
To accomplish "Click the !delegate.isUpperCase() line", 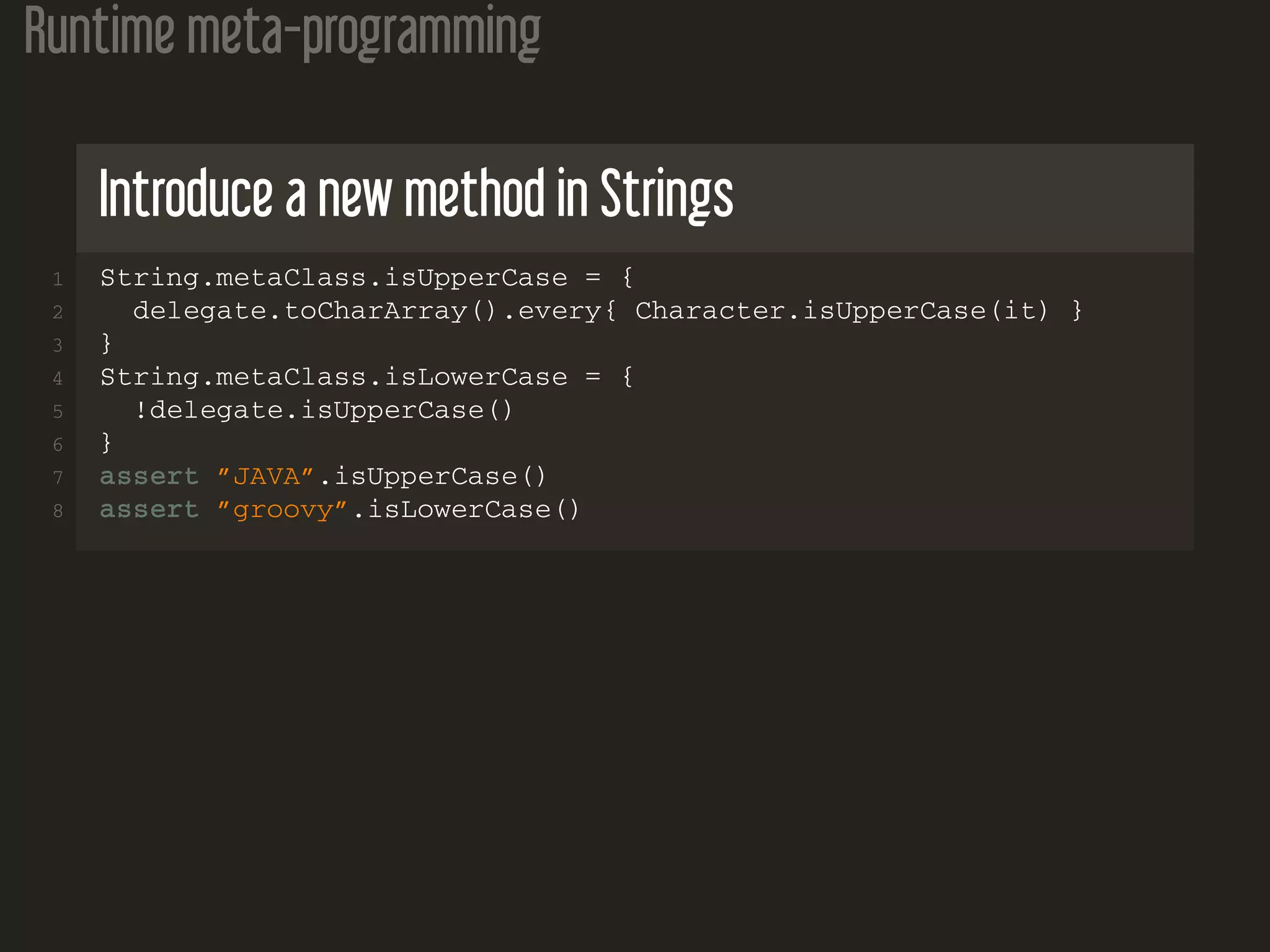I will click(322, 410).
